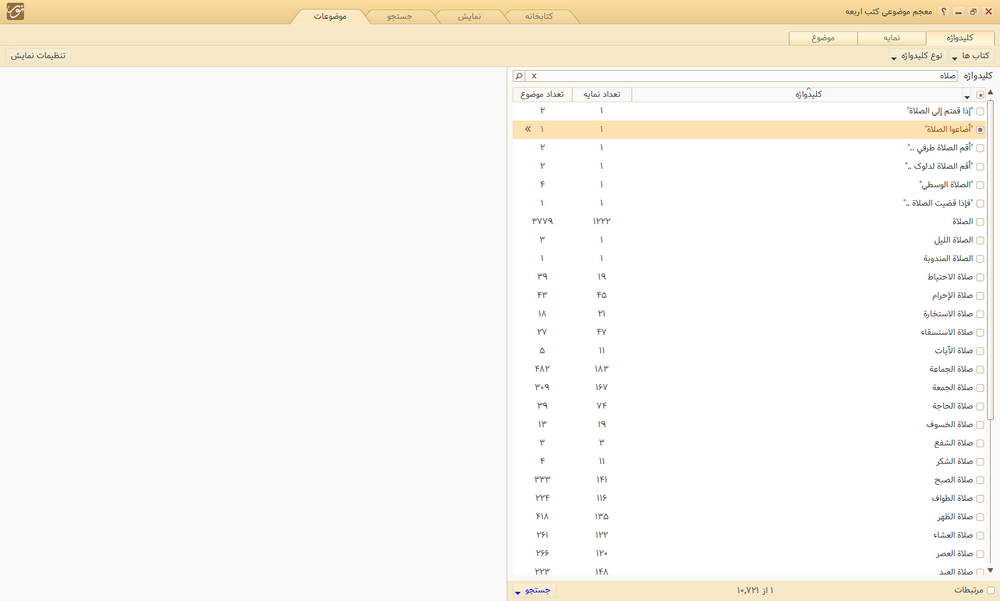Enable the مرتبطات checkbox
Screen dimensions: 1000x601
pos(990,591)
